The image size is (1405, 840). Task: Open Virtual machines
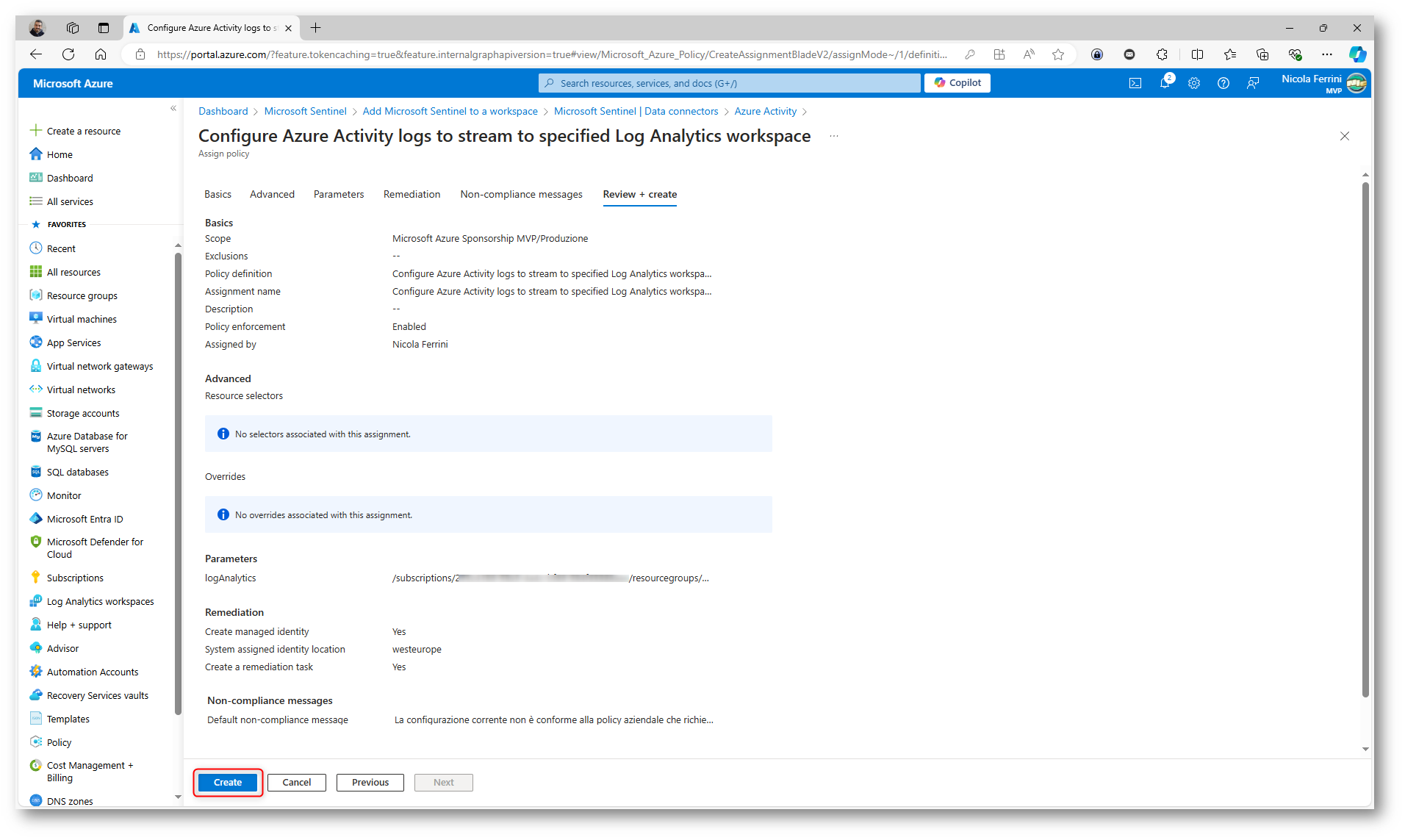(x=73, y=319)
